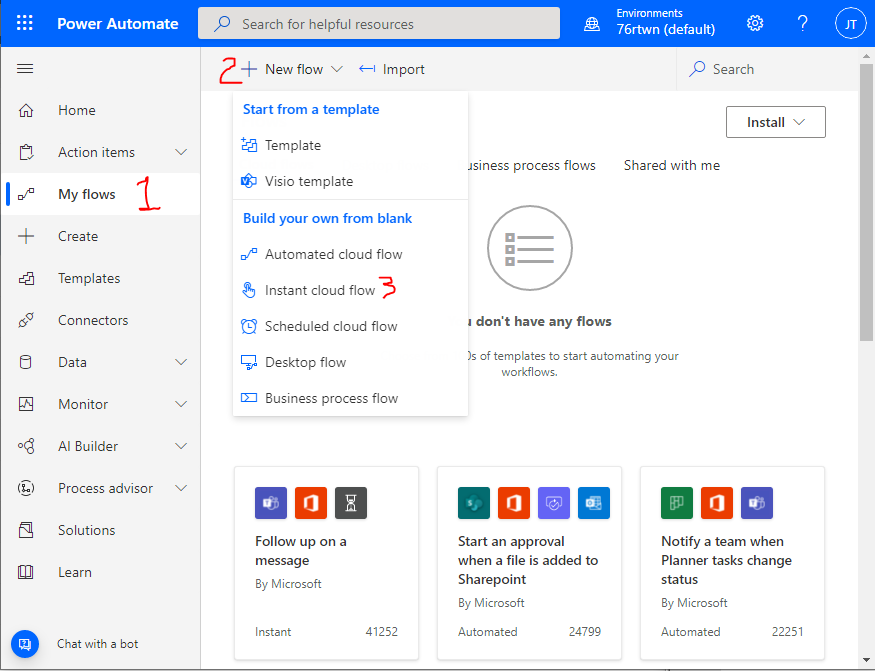875x671 pixels.
Task: Select Scheduled cloud flow option
Action: click(x=330, y=326)
